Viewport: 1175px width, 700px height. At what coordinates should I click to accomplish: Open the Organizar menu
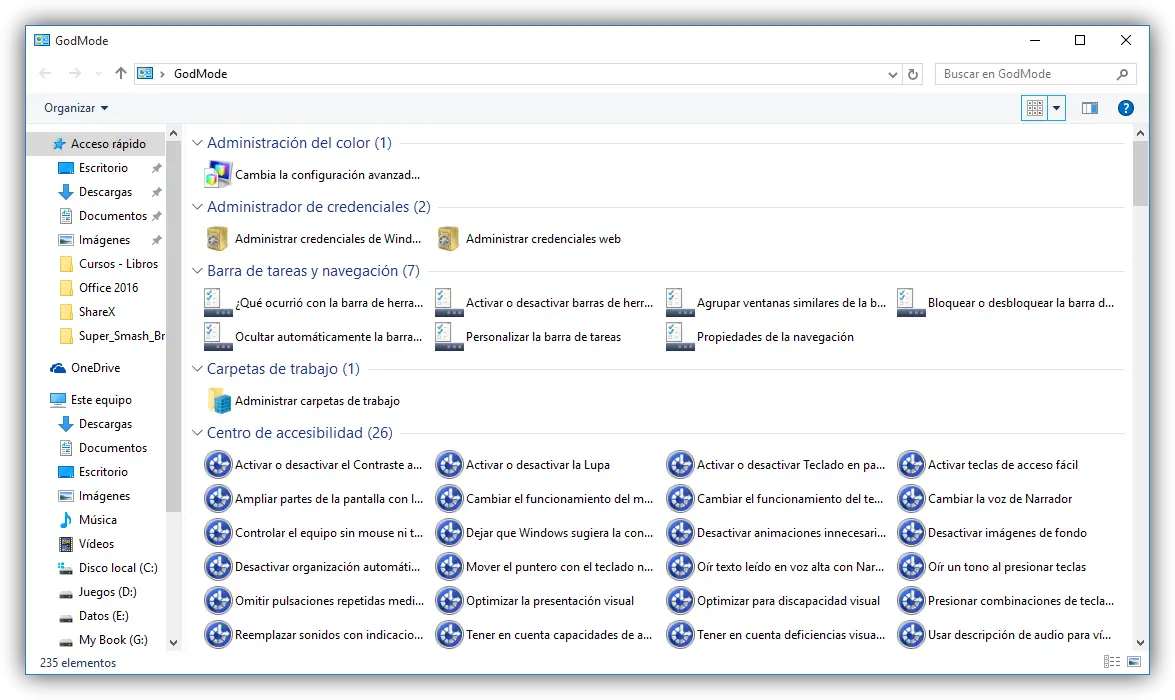pos(76,108)
